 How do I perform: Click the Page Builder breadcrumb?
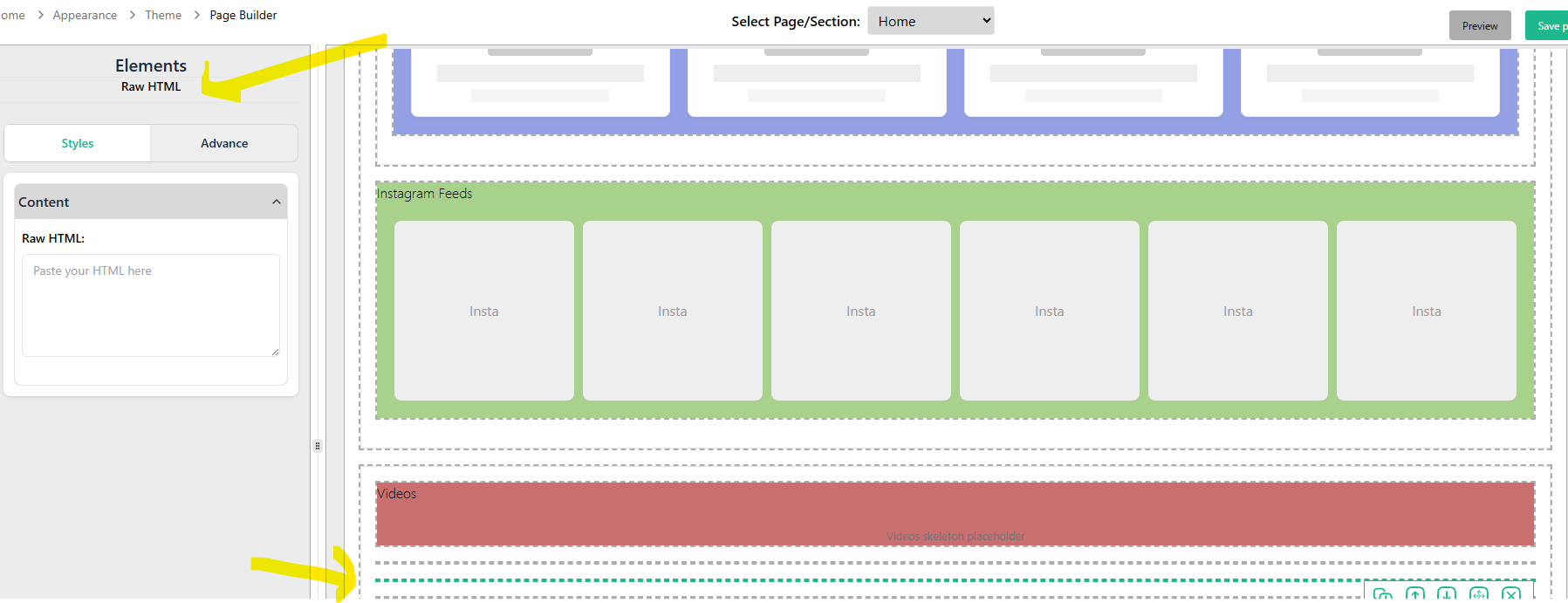coord(243,15)
